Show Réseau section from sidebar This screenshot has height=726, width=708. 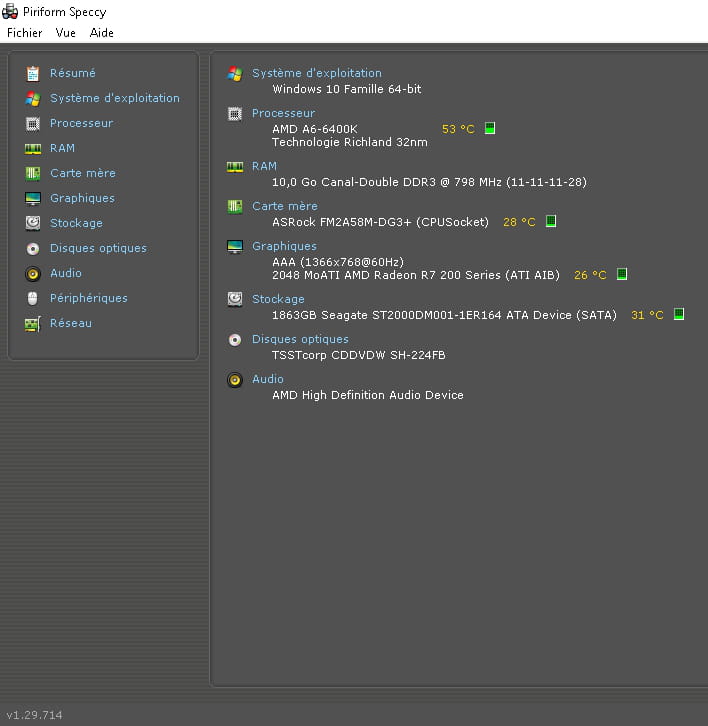71,323
